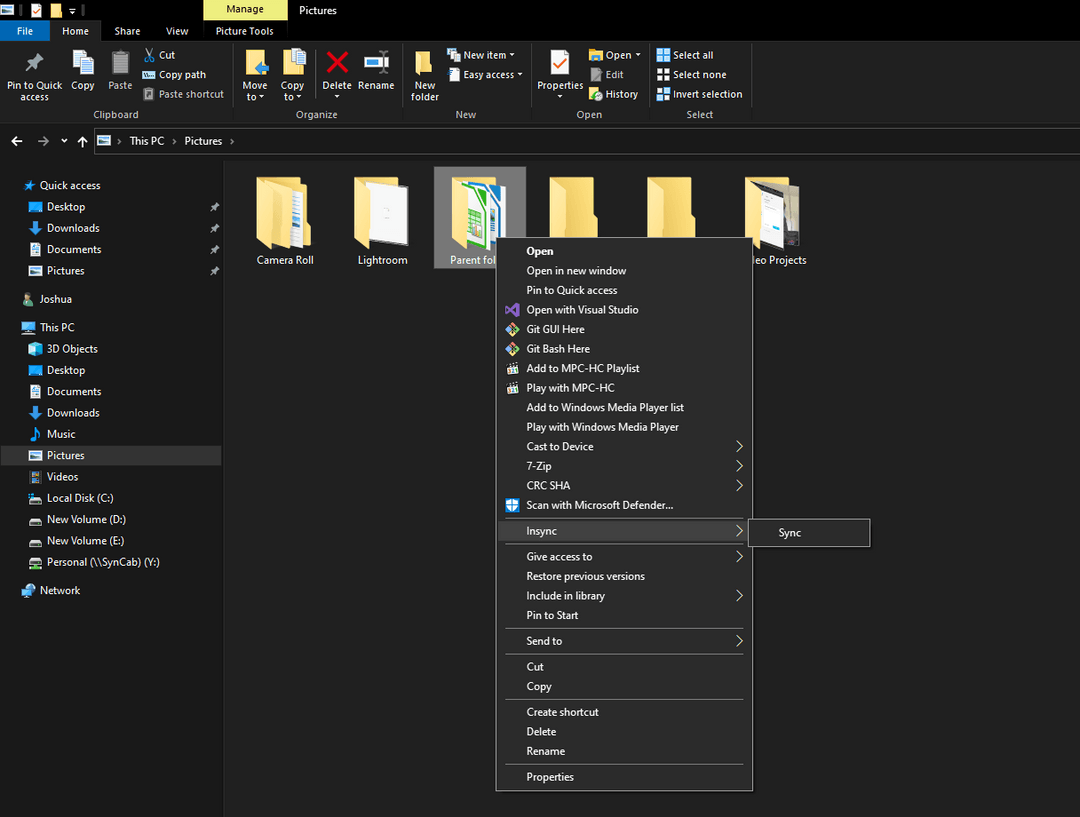Click the up-to-parent-folder arrow
The image size is (1080, 817).
click(x=82, y=141)
